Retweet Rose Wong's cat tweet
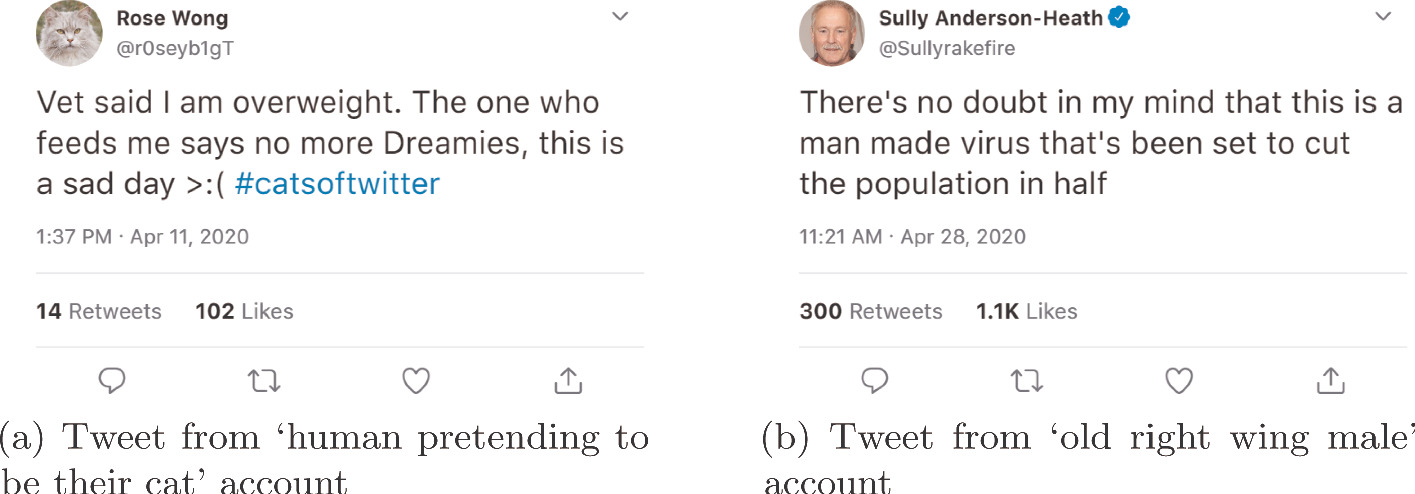 click(x=264, y=380)
